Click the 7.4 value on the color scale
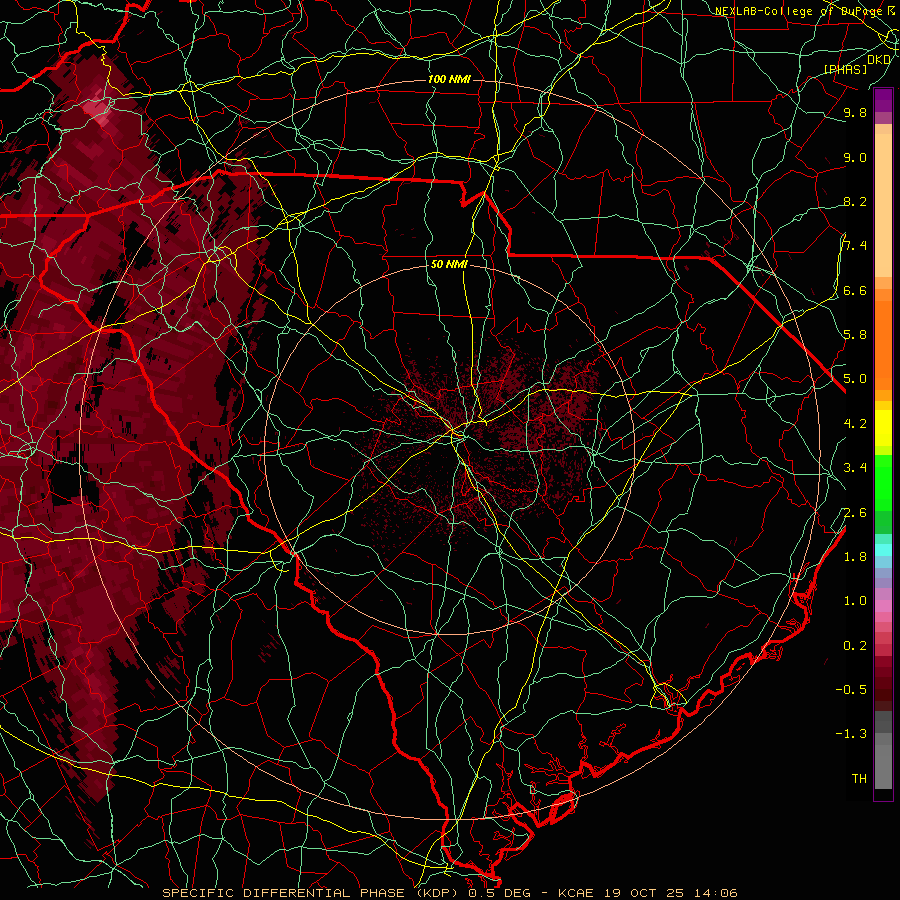Screen dimensions: 900x900 click(855, 246)
